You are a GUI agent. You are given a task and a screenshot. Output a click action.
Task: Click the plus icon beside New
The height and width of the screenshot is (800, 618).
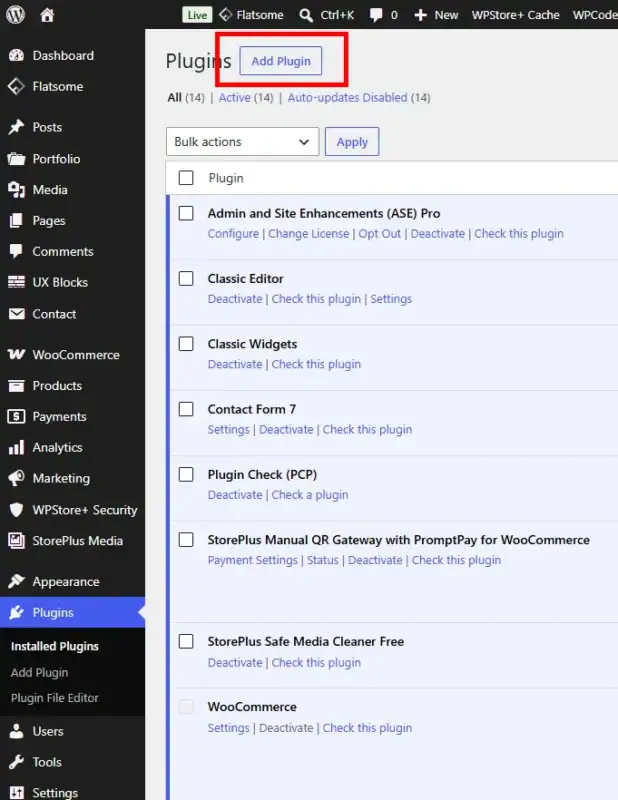pyautogui.click(x=420, y=15)
